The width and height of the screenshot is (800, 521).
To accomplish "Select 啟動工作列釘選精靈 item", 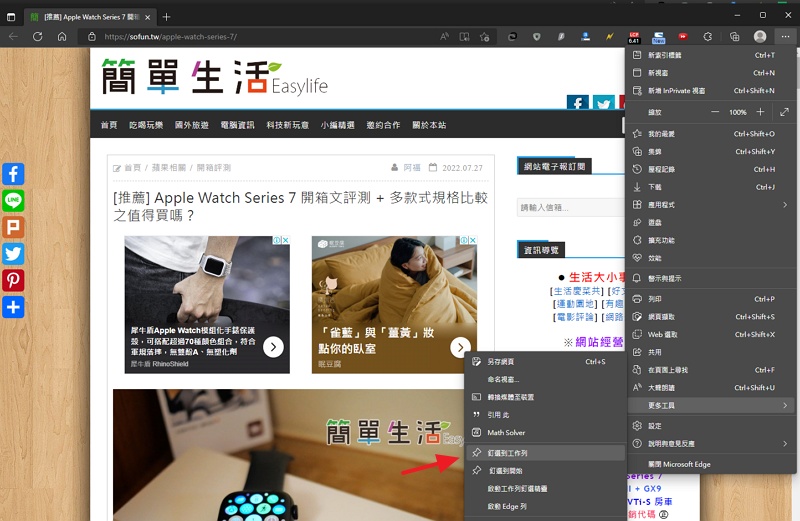I will tap(545, 489).
